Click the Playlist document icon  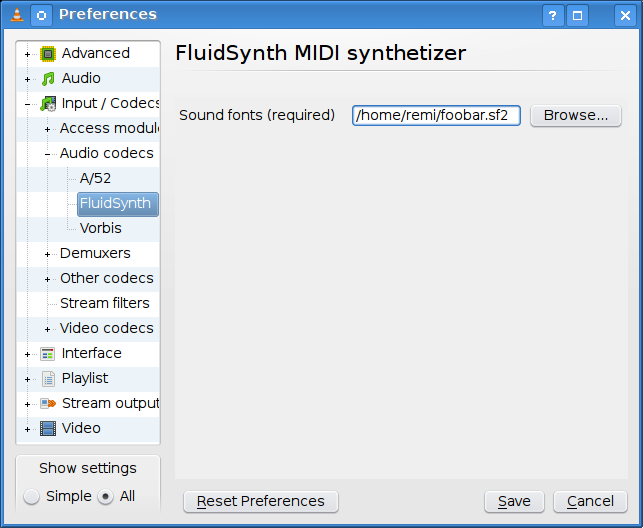(48, 379)
